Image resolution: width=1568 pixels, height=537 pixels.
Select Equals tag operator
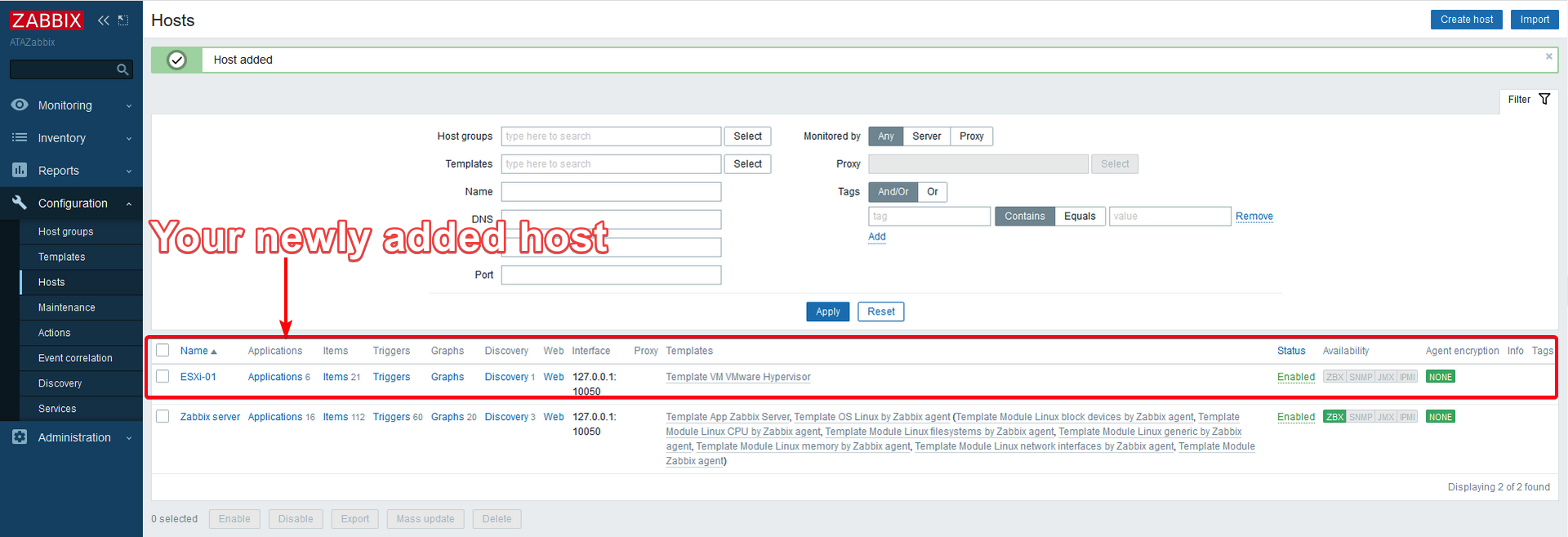point(1080,217)
